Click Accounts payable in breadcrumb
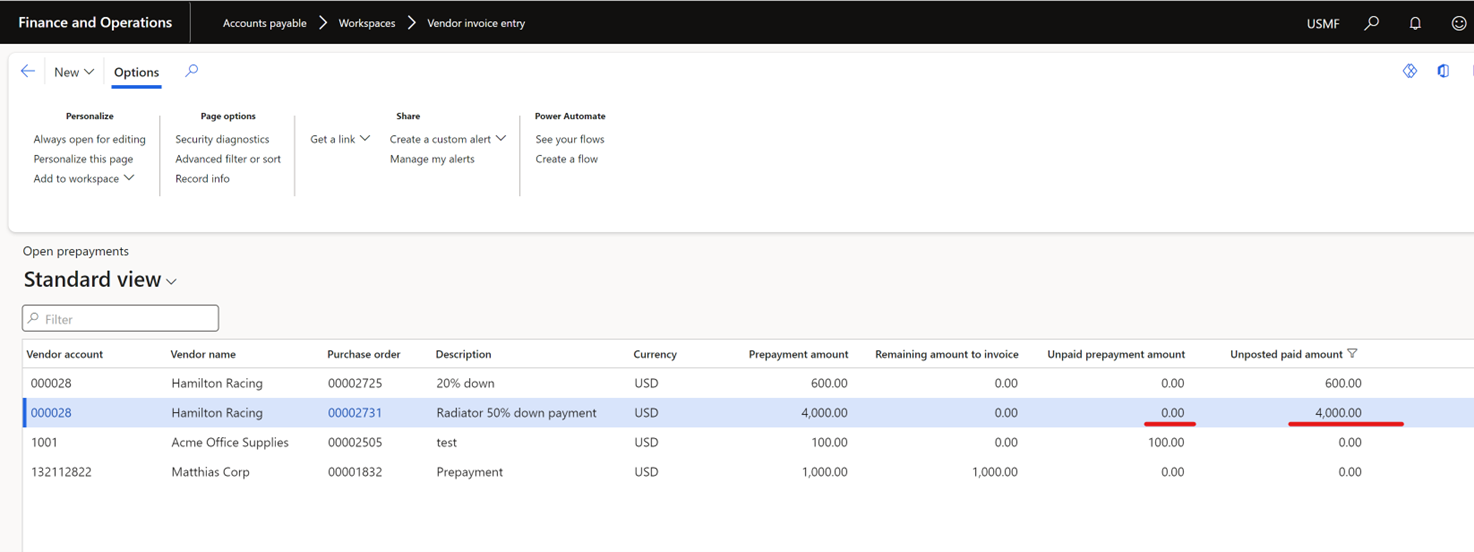Viewport: 1474px width, 552px height. click(x=264, y=23)
